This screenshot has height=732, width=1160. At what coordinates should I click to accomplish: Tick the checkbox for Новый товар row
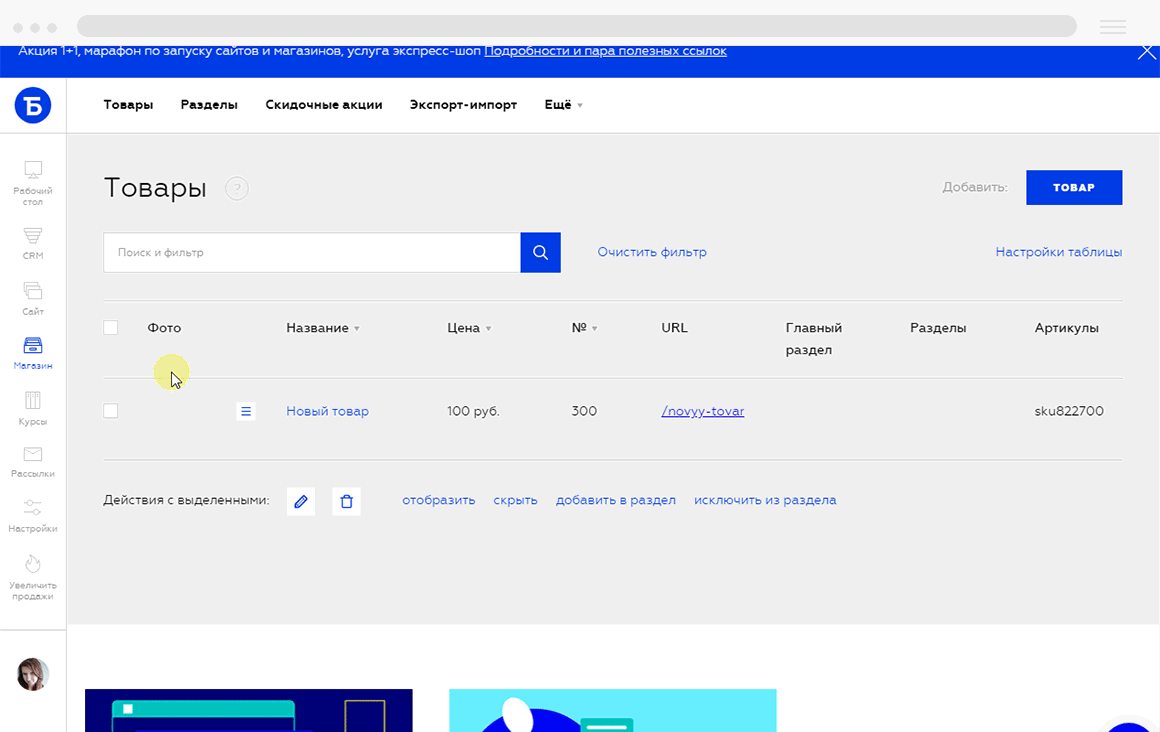[x=110, y=411]
